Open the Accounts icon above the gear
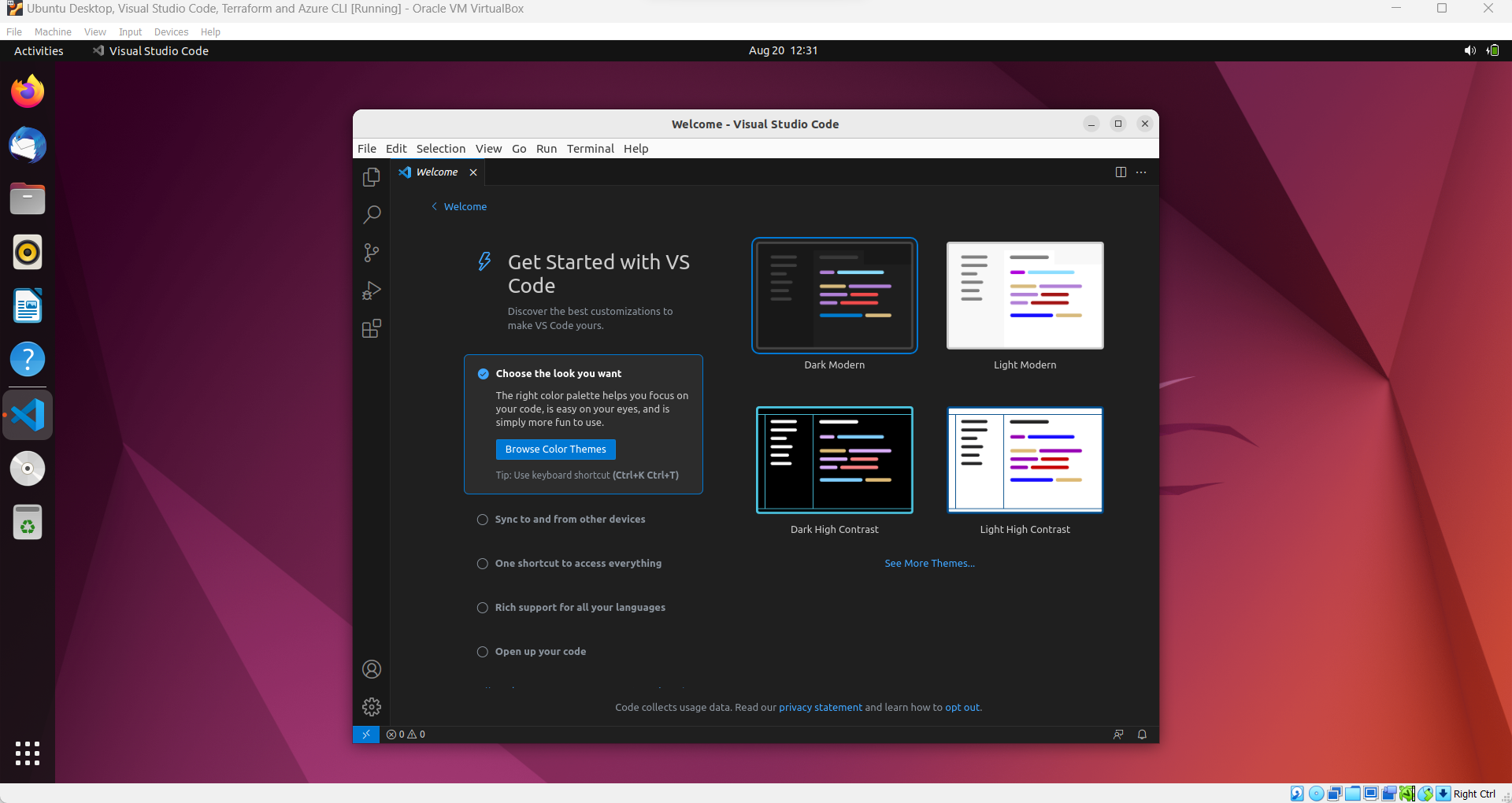 371,668
